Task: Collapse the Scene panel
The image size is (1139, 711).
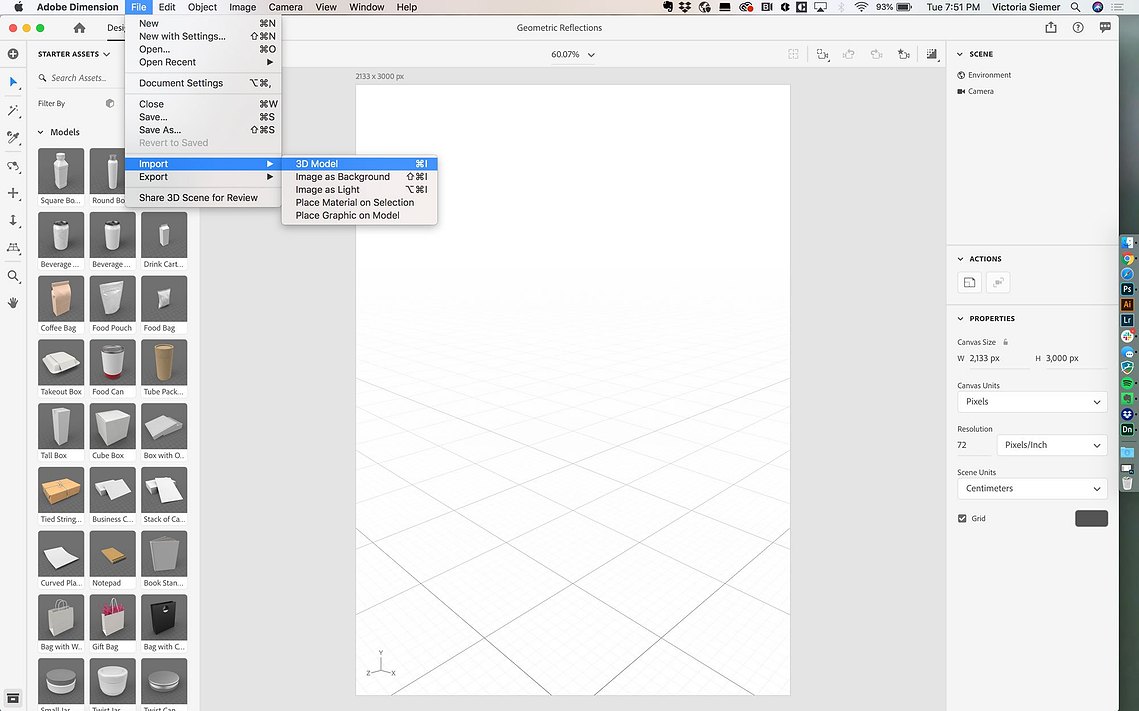Action: (x=960, y=54)
